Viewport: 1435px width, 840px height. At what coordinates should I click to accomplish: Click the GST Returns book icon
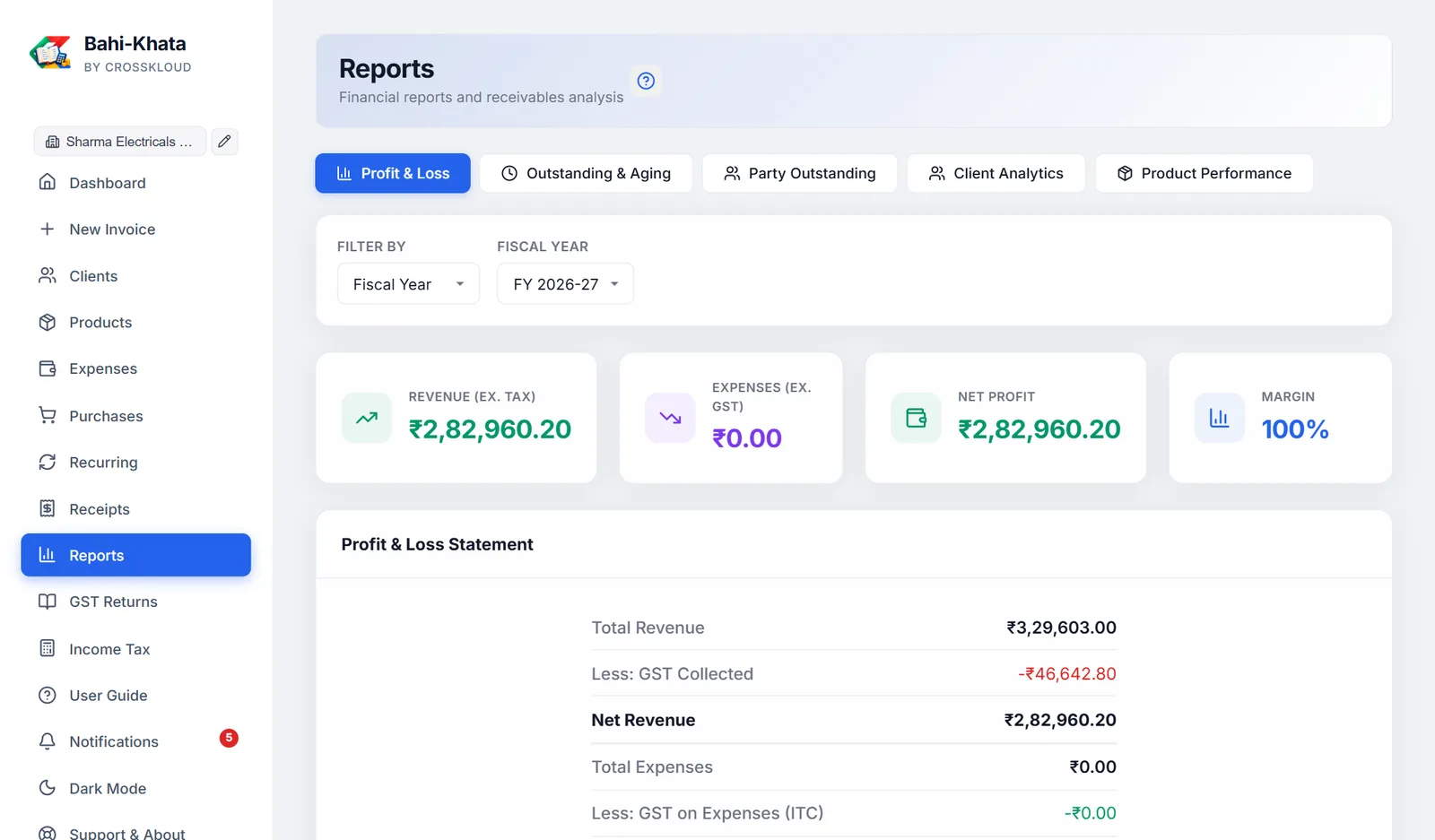point(48,602)
